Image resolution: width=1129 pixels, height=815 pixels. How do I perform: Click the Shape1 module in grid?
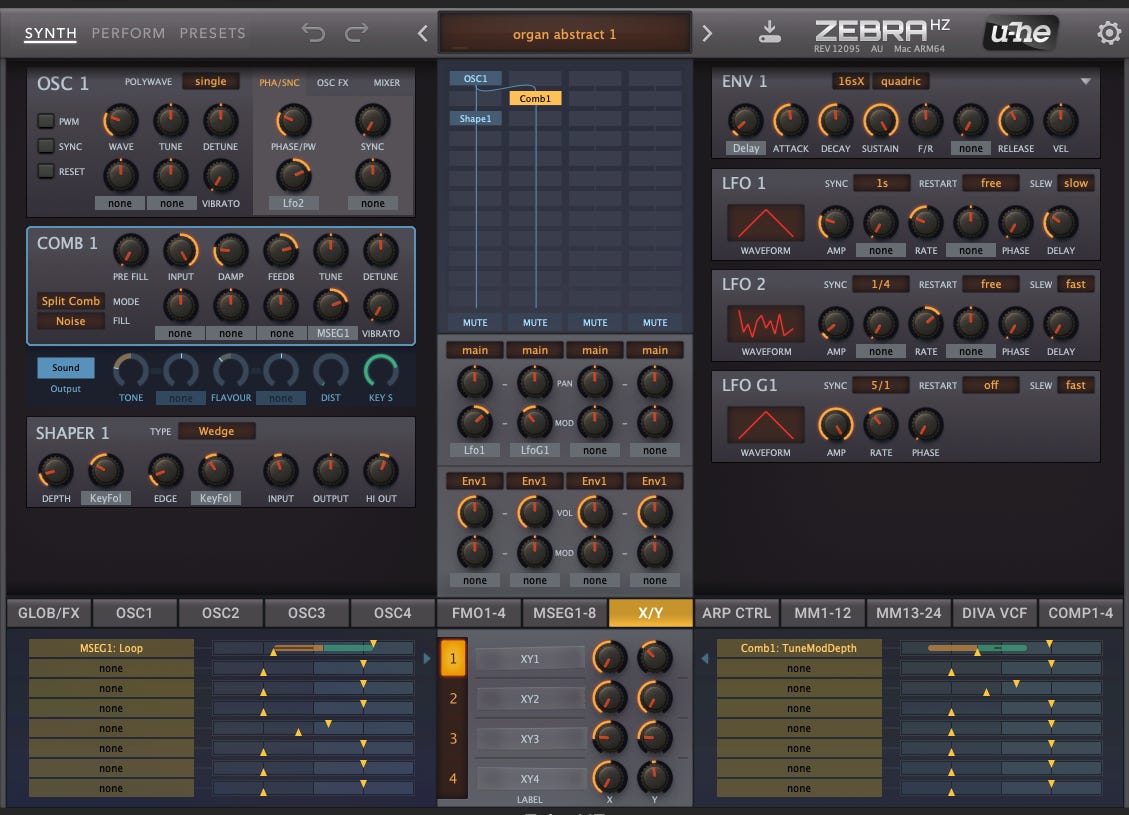475,119
